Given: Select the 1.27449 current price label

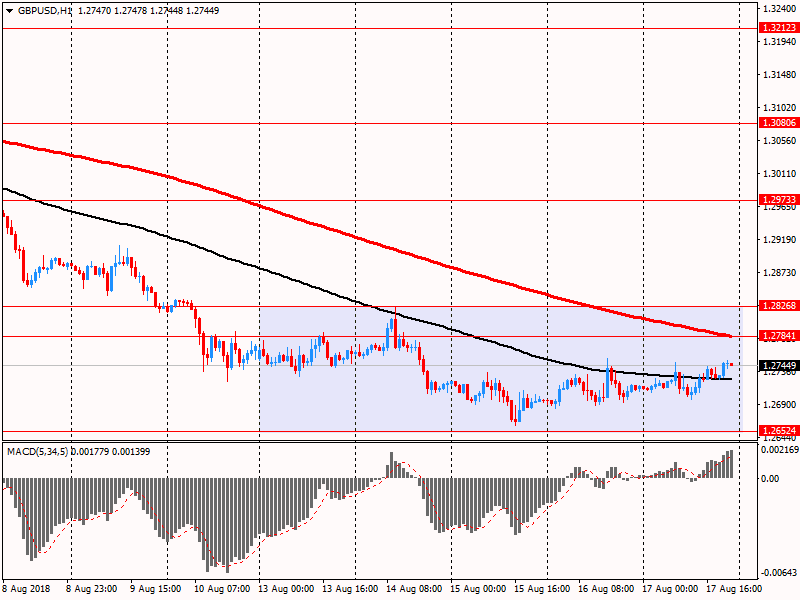Looking at the screenshot, I should 779,365.
